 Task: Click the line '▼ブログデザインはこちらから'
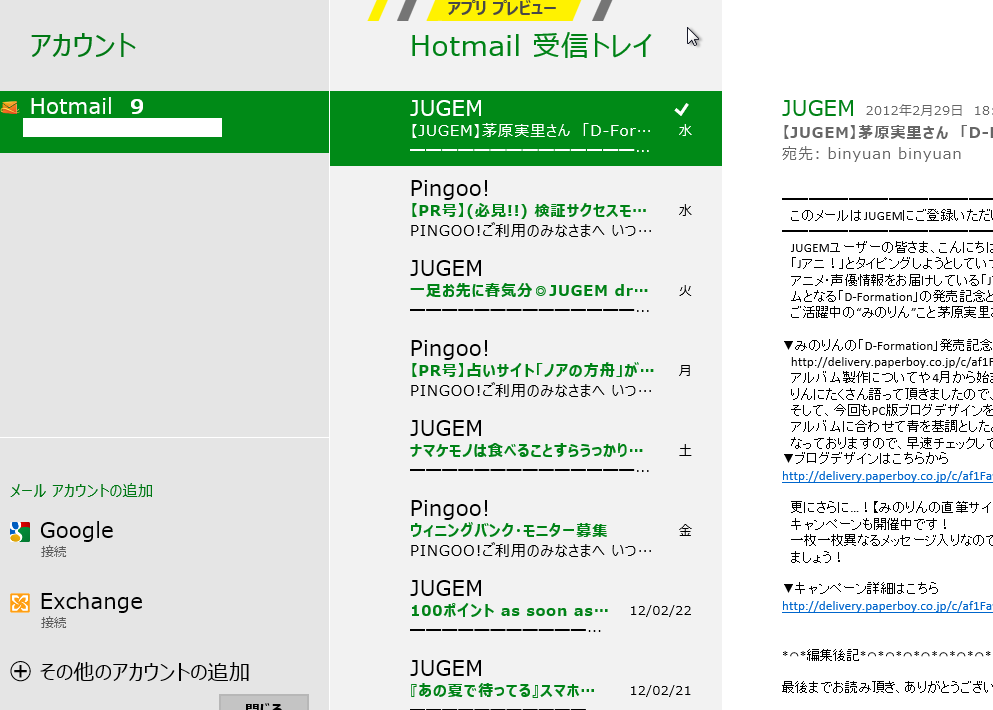coord(865,458)
